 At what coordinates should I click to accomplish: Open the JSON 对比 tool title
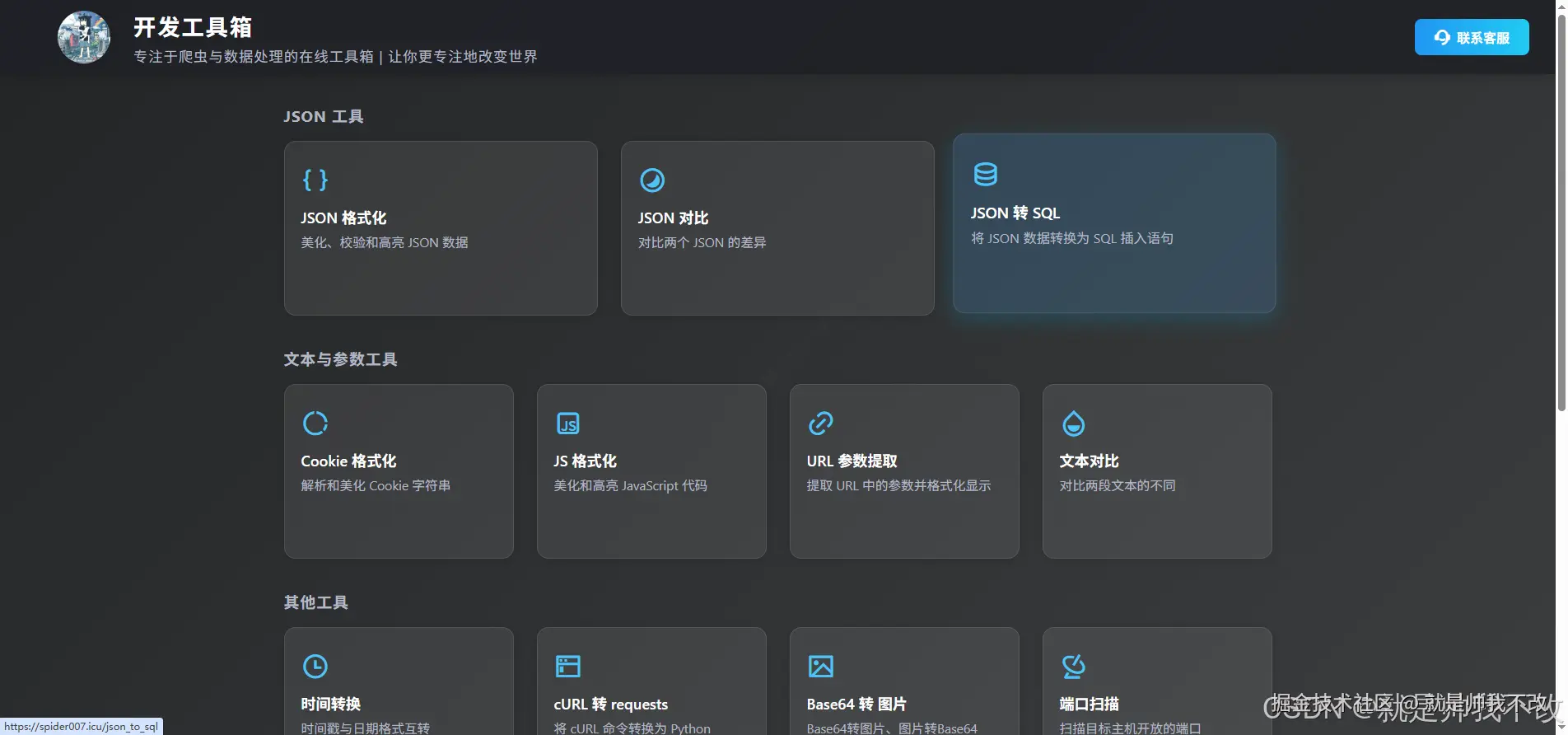pos(673,218)
